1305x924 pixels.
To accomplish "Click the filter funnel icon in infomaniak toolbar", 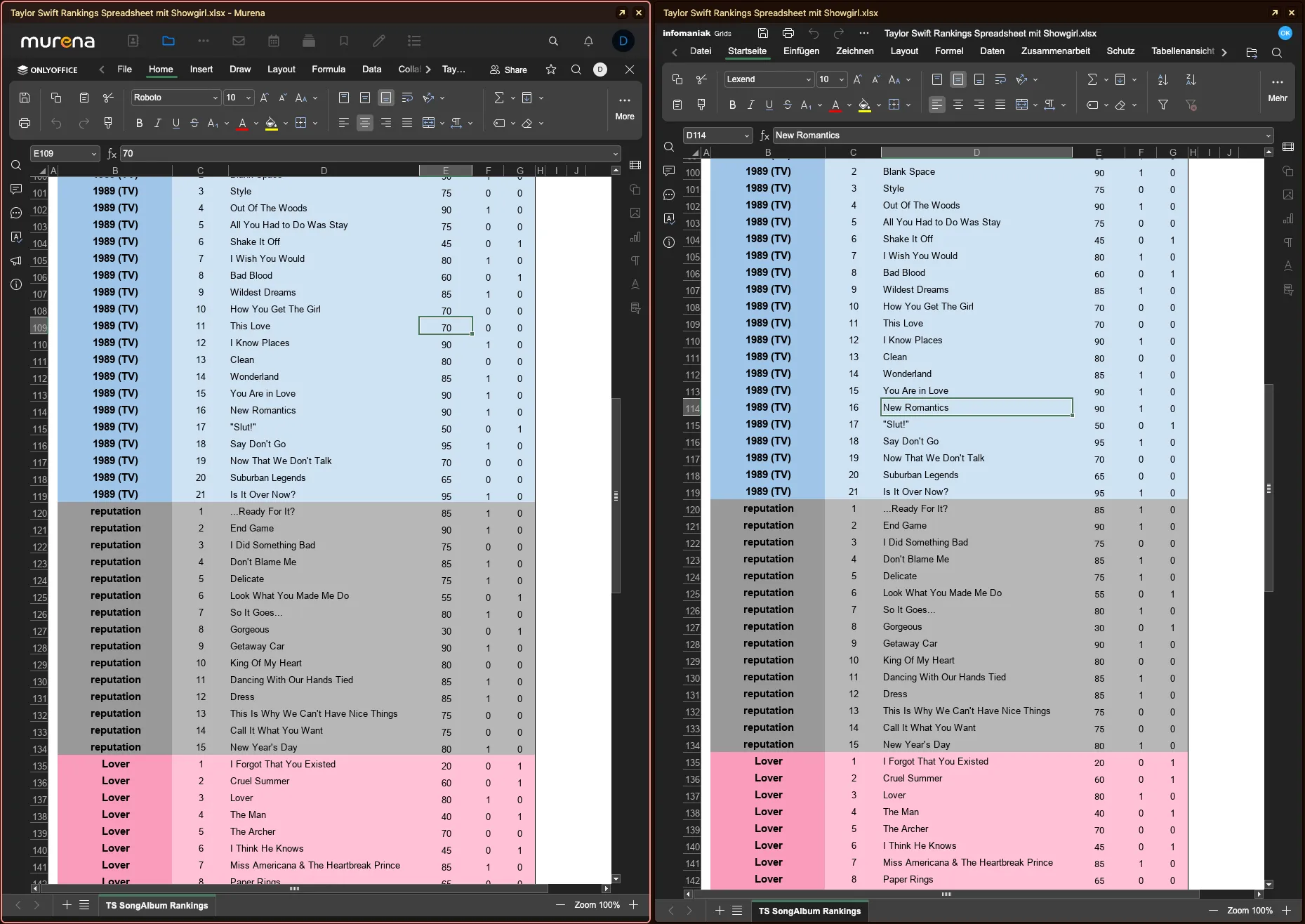I will [x=1162, y=105].
